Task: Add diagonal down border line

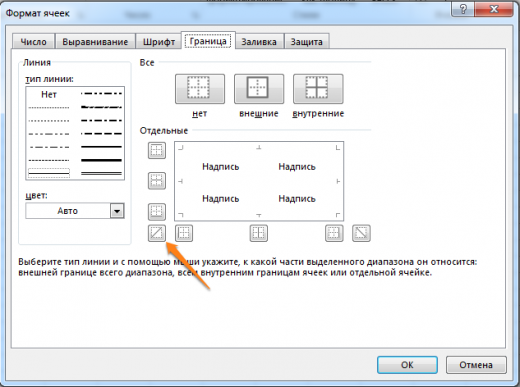Action: pyautogui.click(x=361, y=233)
